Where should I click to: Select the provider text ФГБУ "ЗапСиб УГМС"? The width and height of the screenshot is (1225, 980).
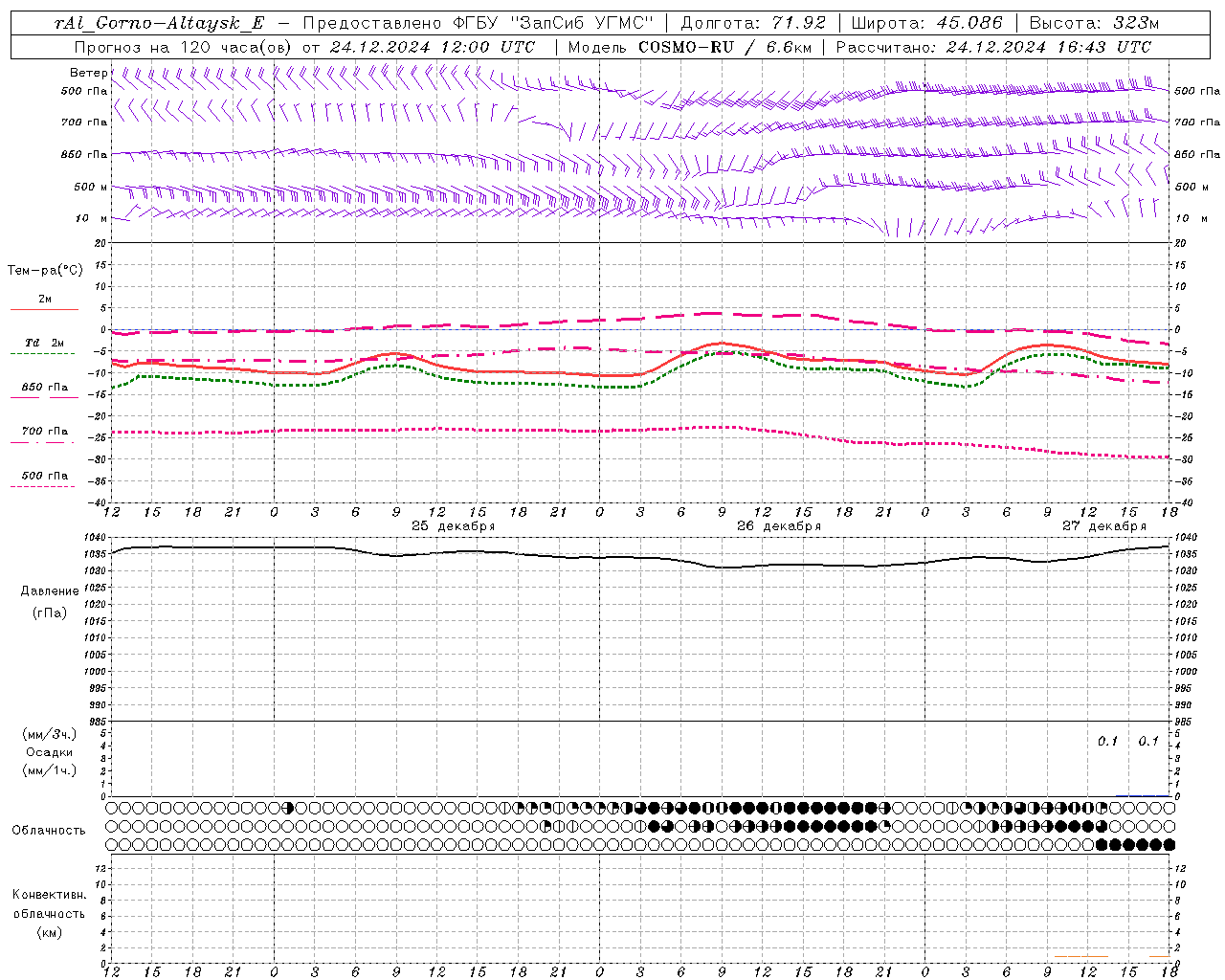[552, 23]
